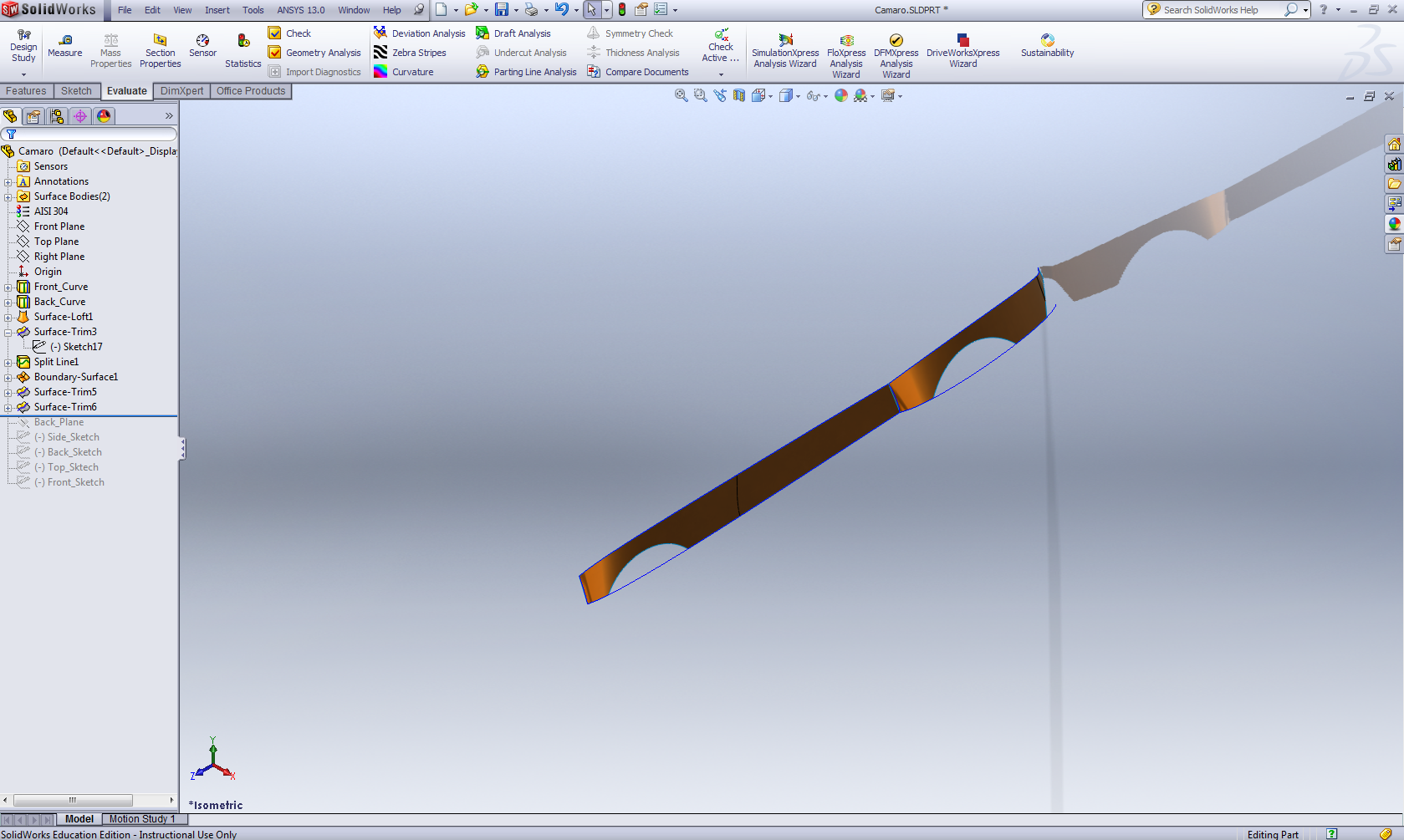Open the Insert menu
1404x840 pixels.
217,10
